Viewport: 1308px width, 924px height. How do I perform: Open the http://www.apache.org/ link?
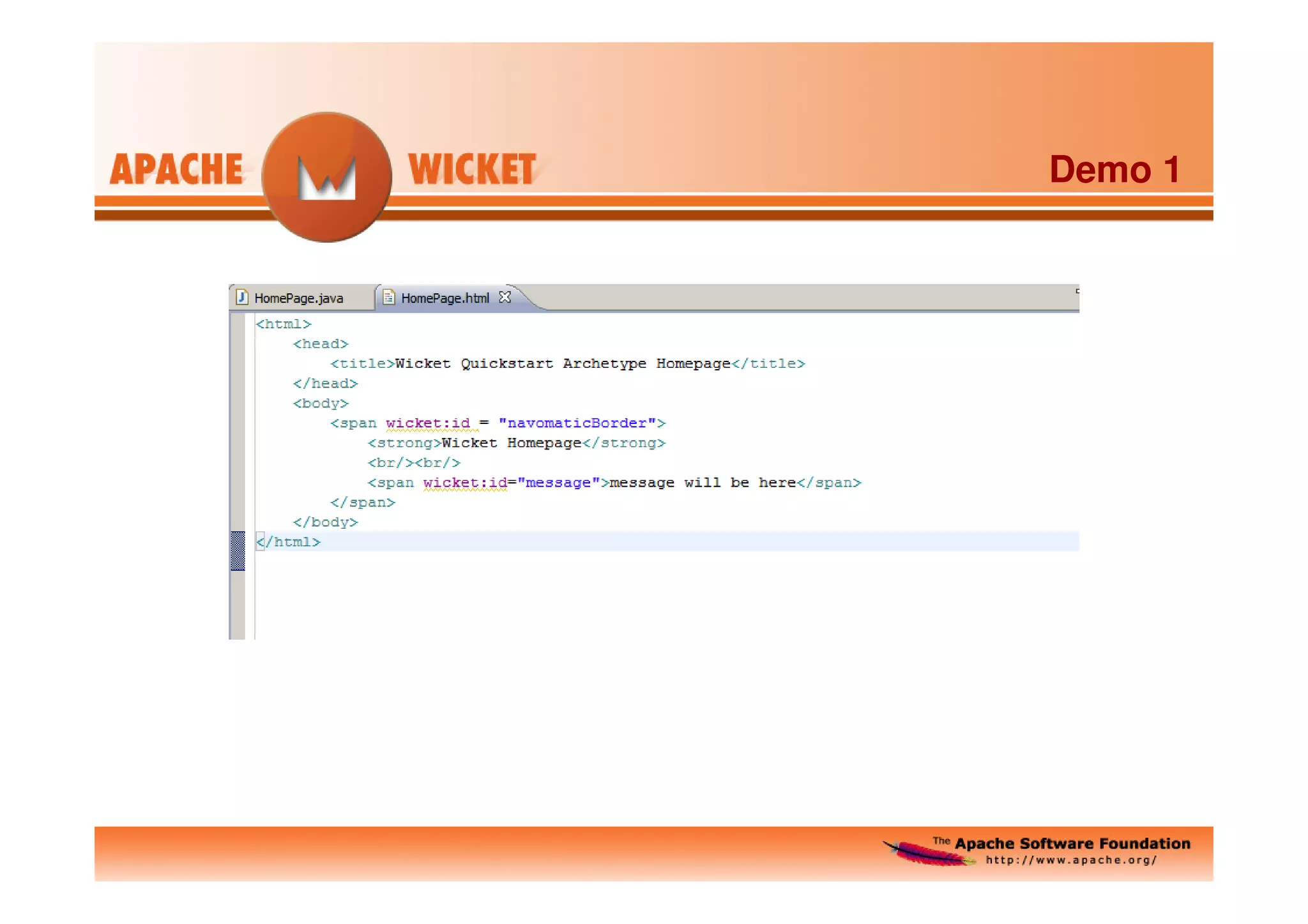(1071, 860)
